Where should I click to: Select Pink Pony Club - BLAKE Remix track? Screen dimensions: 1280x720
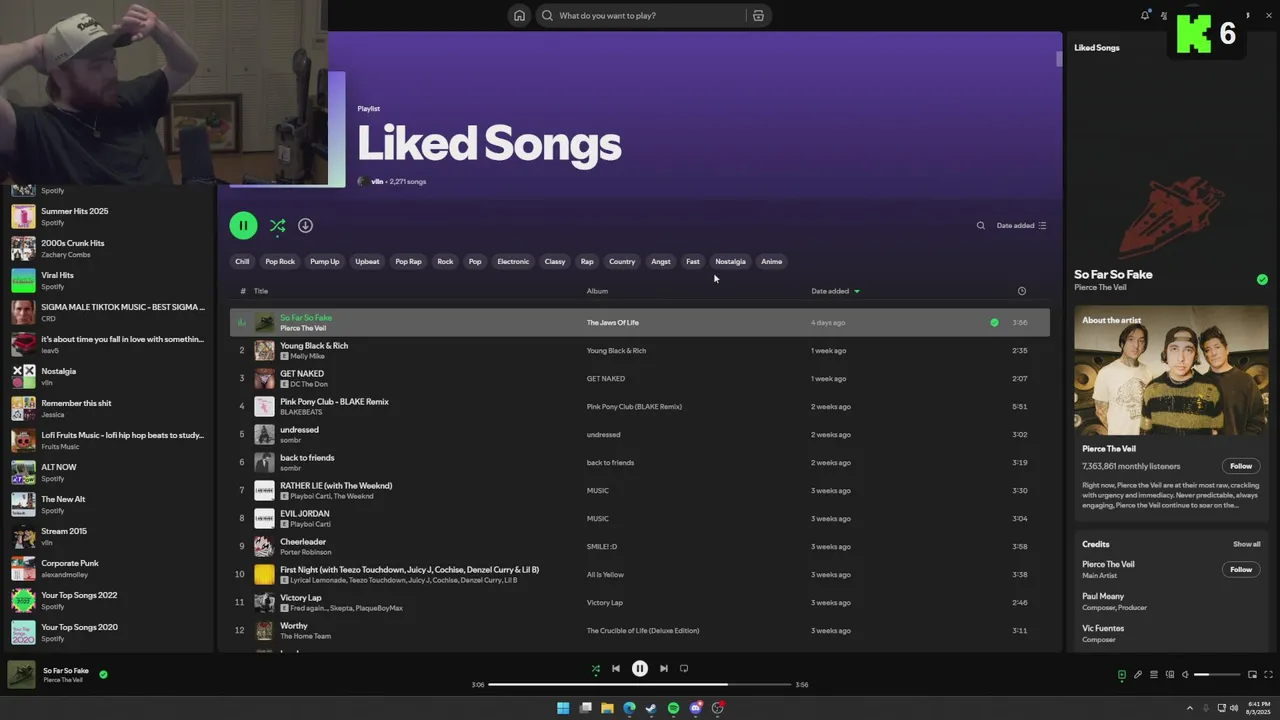coord(640,407)
